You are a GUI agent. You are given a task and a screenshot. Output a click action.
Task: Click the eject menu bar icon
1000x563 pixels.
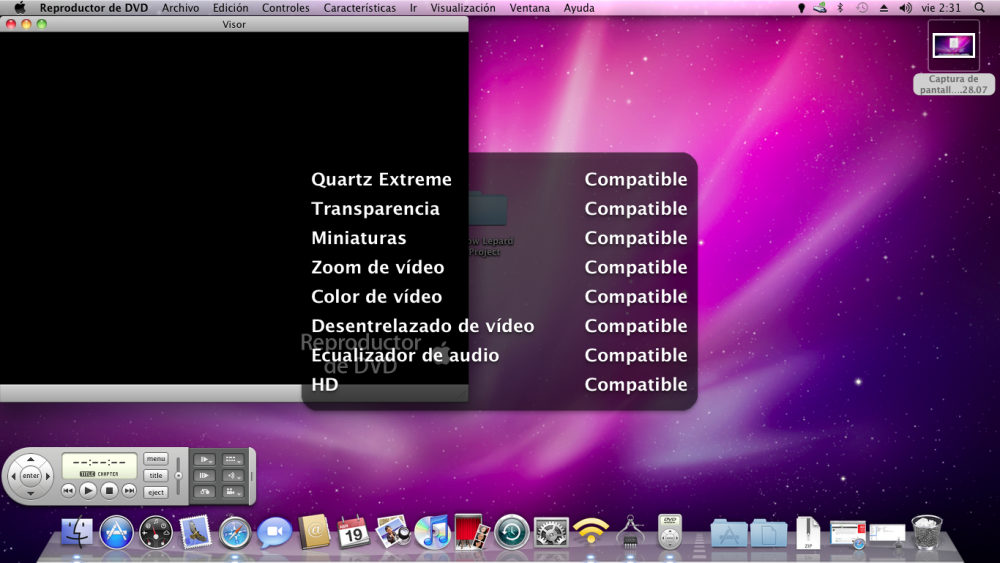pos(884,8)
